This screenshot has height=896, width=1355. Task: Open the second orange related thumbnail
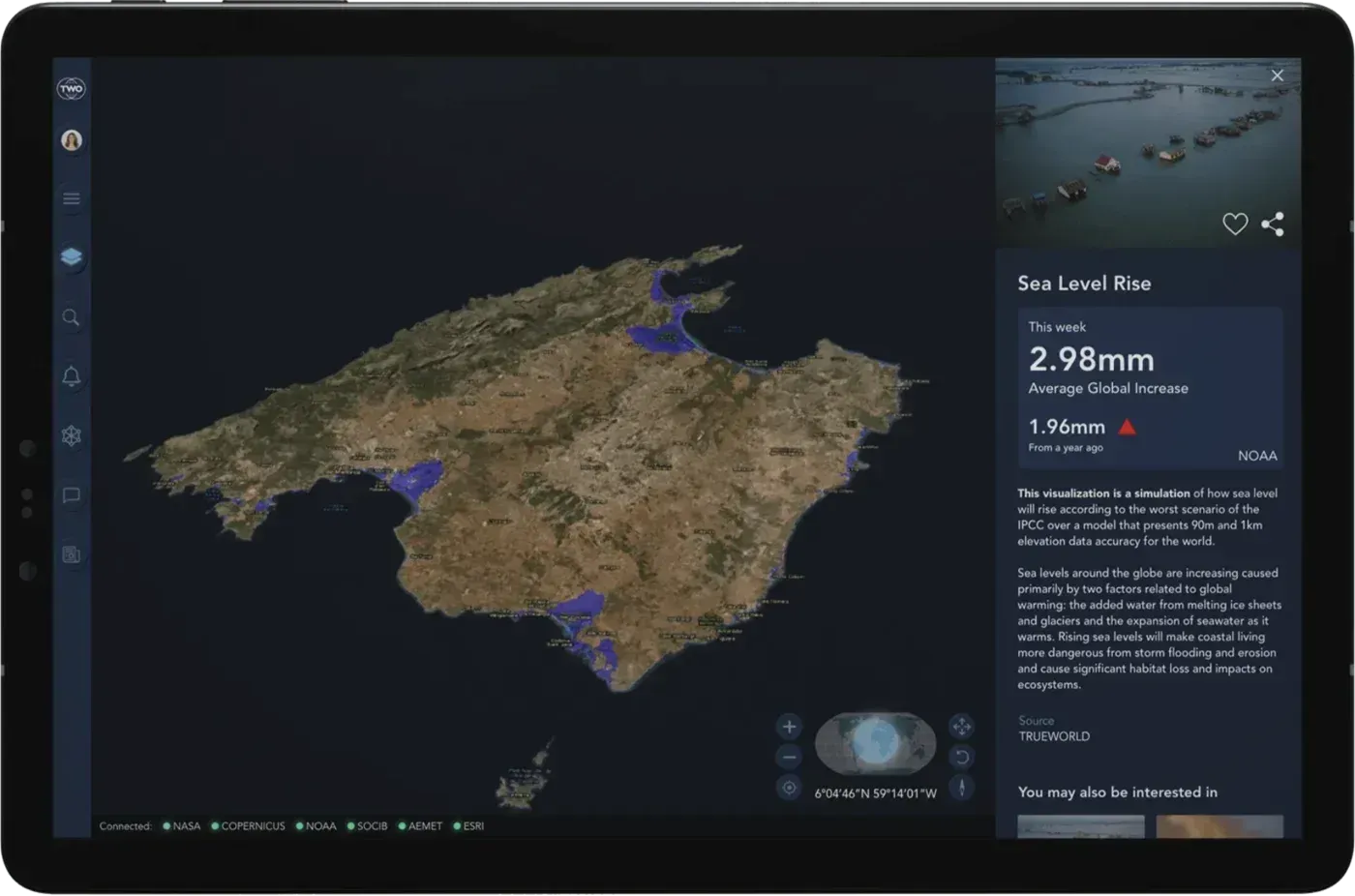coord(1219,826)
